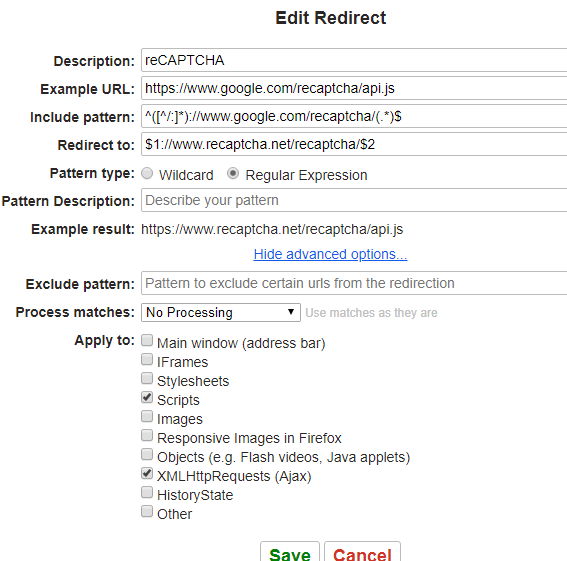Enable Responsive Images in Firefox checkbox
The width and height of the screenshot is (567, 561).
[147, 435]
